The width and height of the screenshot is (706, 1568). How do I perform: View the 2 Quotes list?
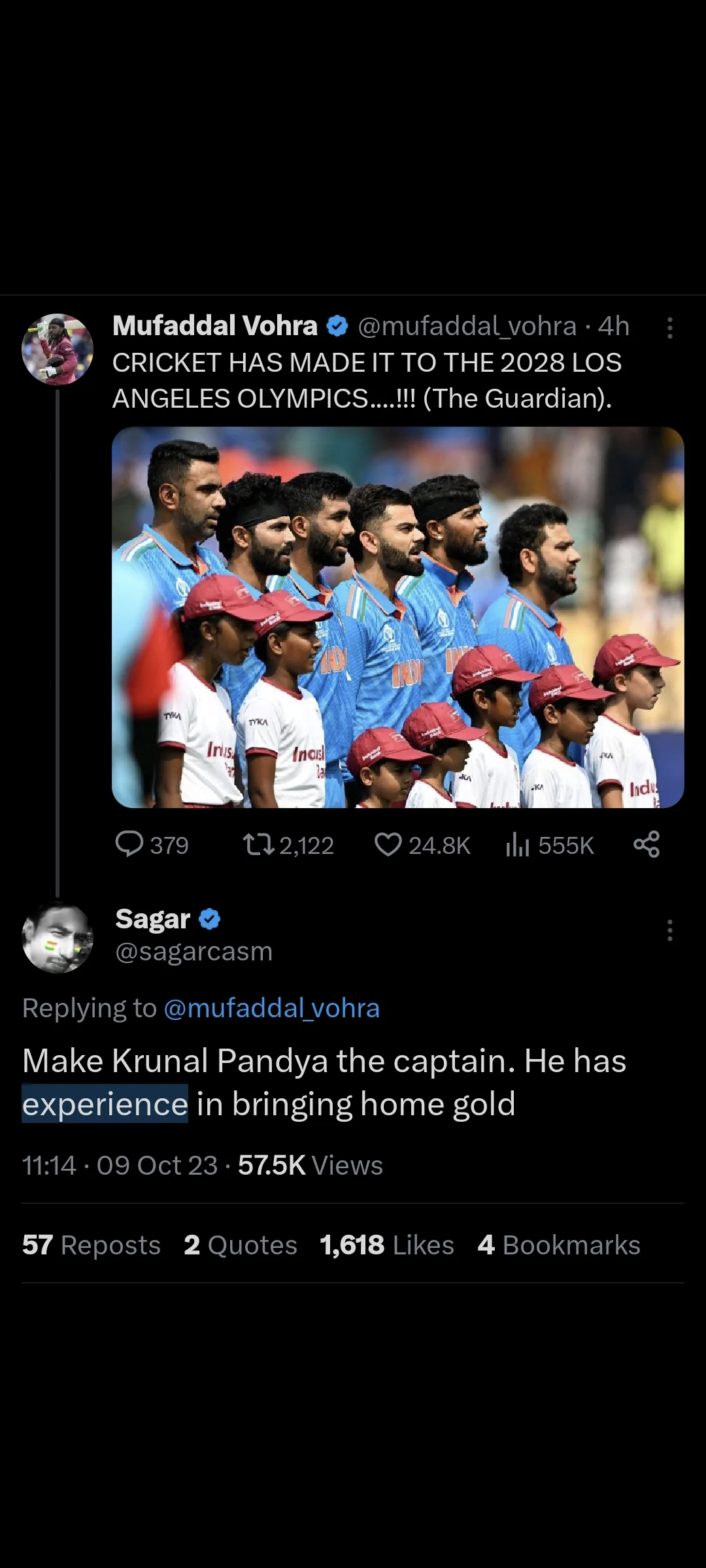(x=241, y=1245)
